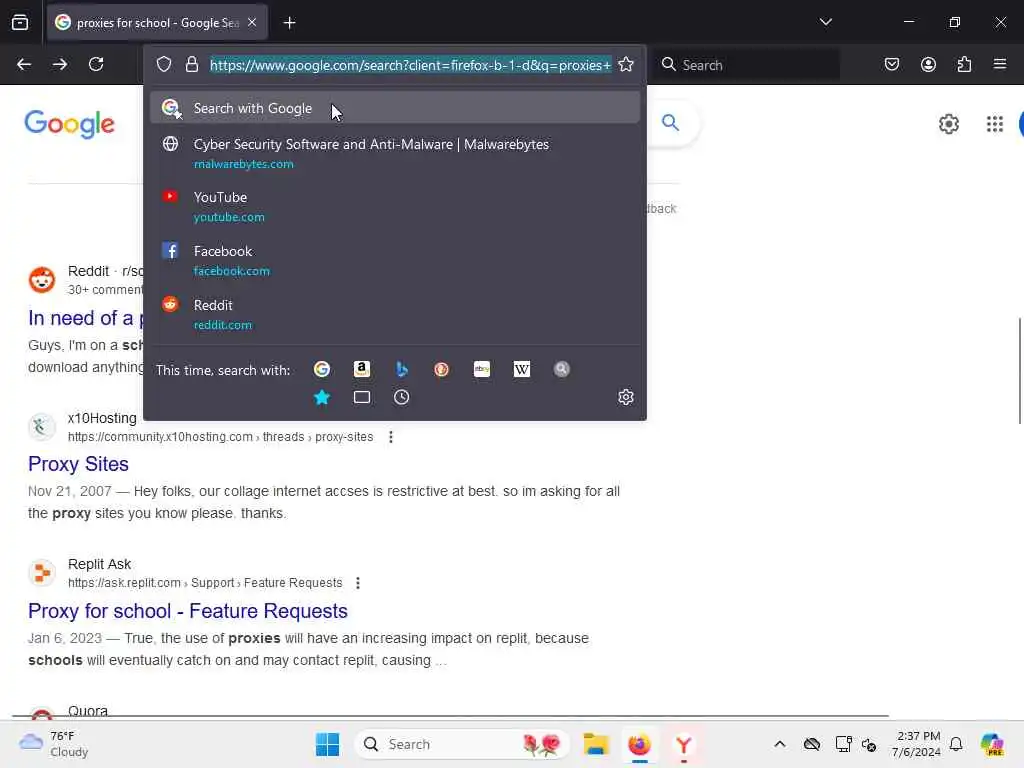Screen dimensions: 1024x768
Task: Click the grey magnifier search engine icon
Action: click(x=562, y=369)
